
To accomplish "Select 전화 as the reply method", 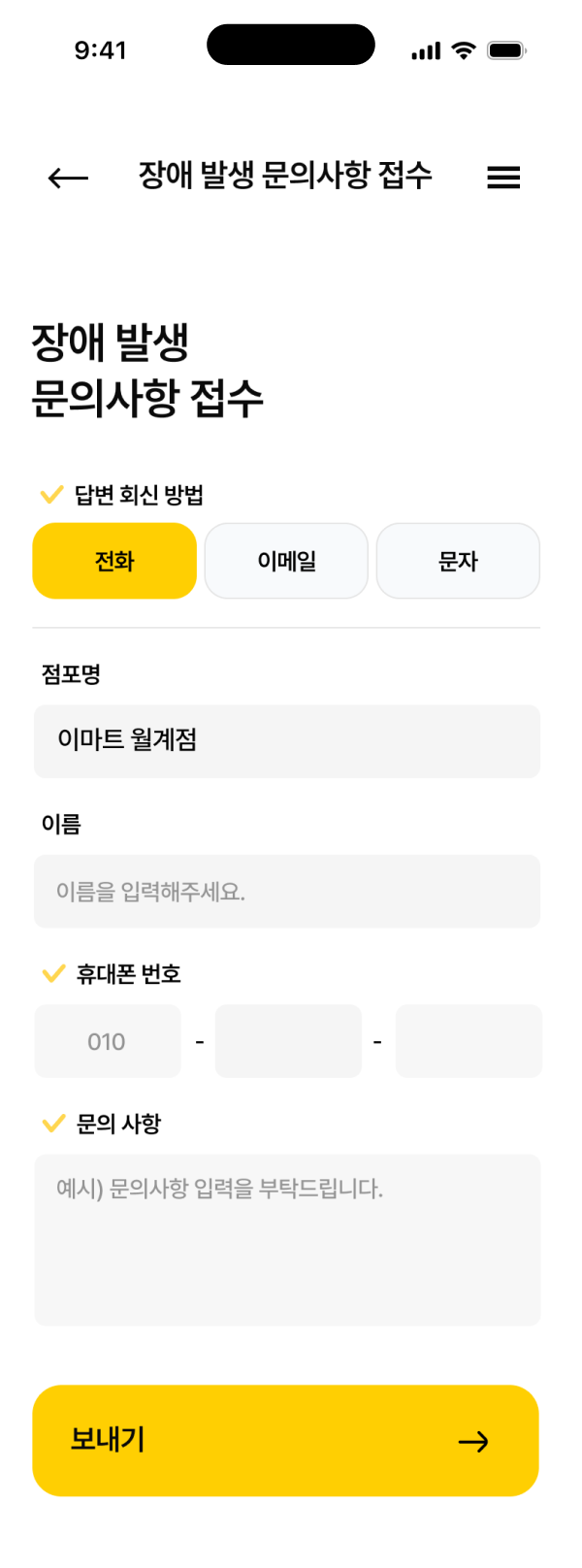I will [x=113, y=561].
